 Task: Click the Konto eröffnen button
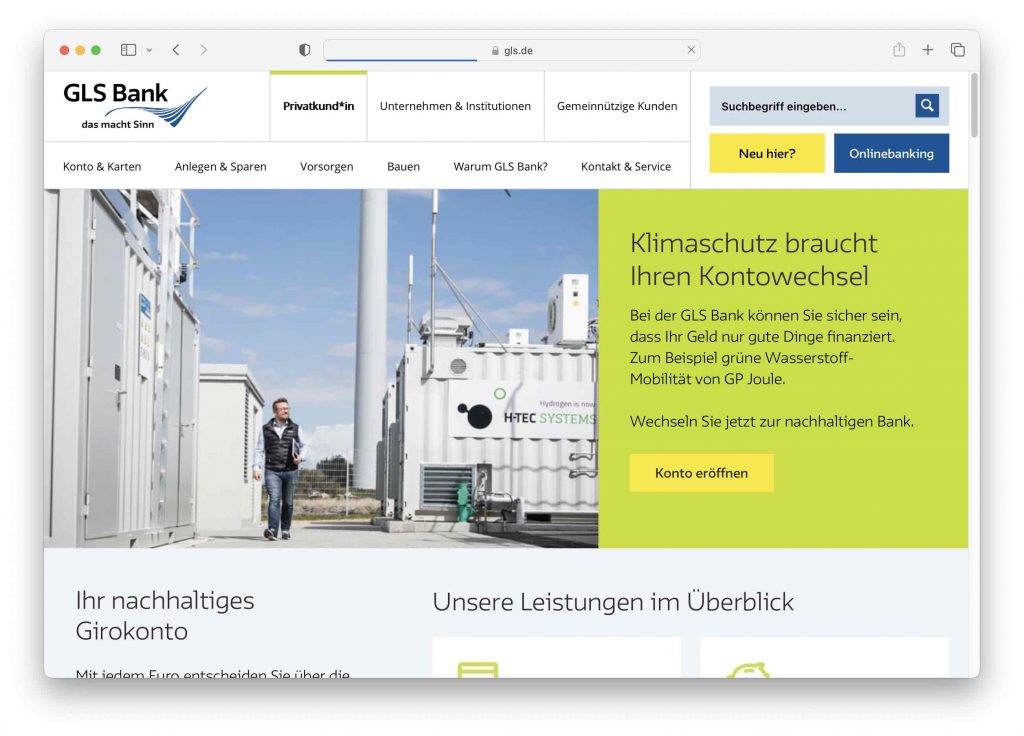tap(701, 473)
